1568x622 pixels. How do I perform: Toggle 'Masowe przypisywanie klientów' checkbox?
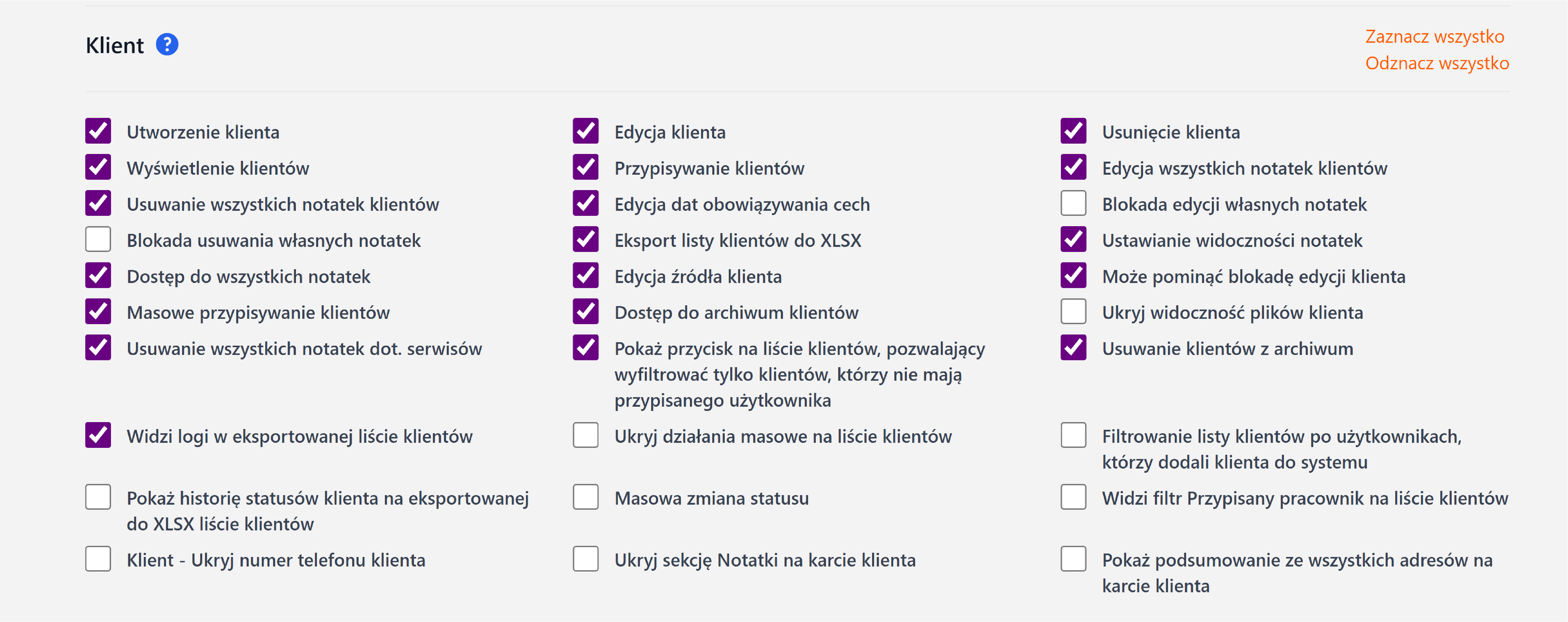coord(98,312)
